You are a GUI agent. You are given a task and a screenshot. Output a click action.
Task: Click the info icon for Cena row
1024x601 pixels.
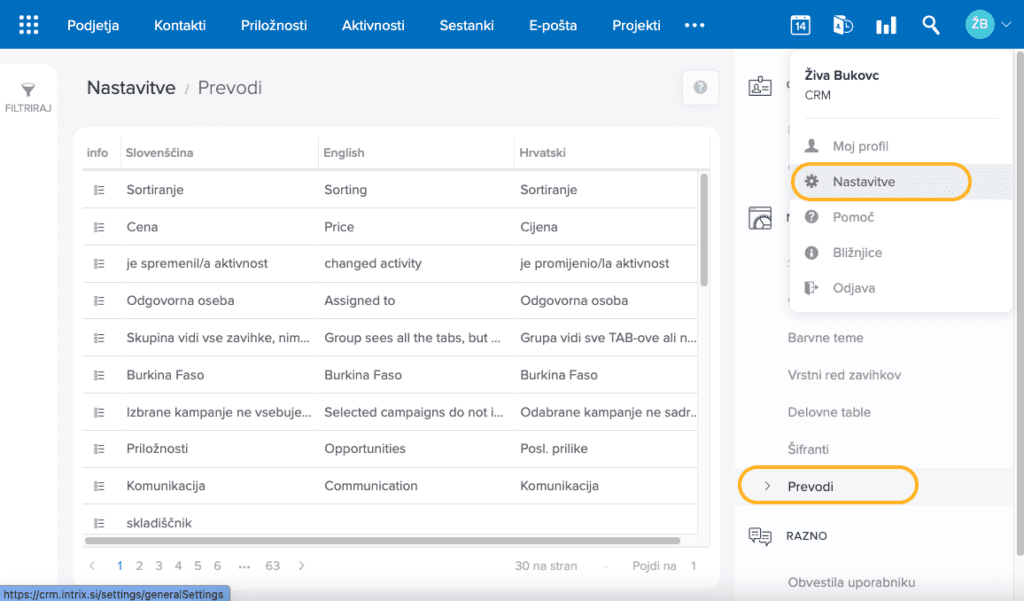click(99, 227)
